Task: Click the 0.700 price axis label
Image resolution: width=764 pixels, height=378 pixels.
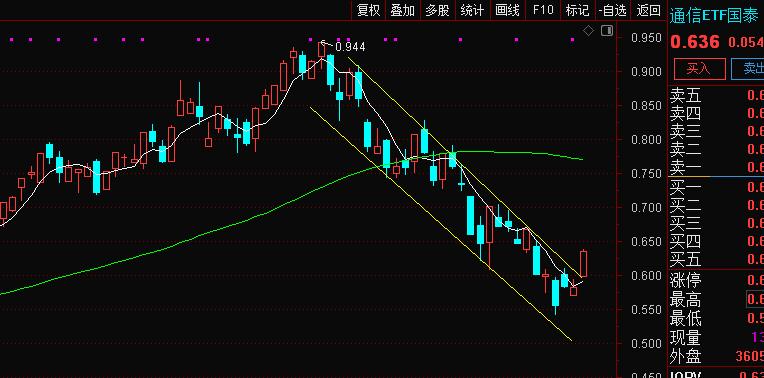Action: (646, 208)
